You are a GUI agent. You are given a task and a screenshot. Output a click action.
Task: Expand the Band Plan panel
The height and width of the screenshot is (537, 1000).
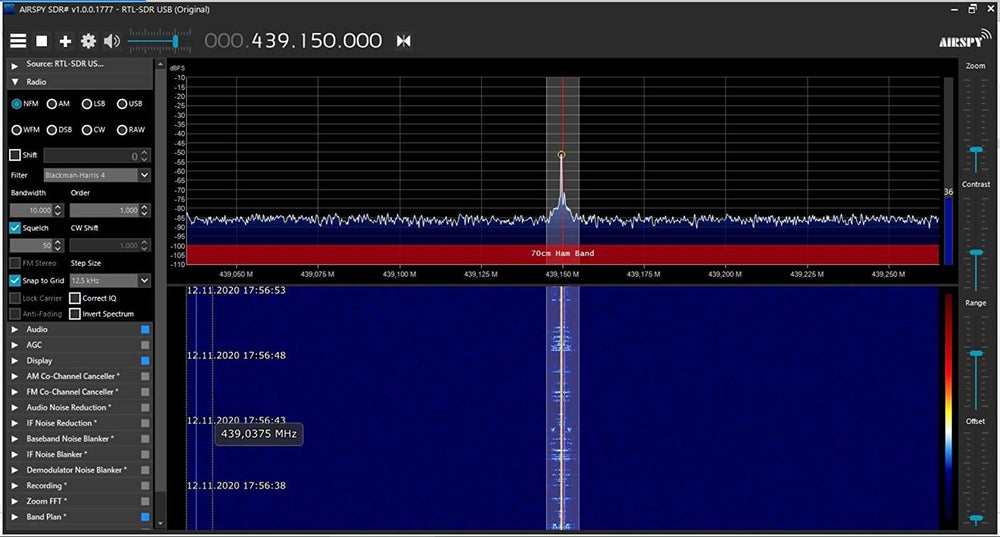15,517
